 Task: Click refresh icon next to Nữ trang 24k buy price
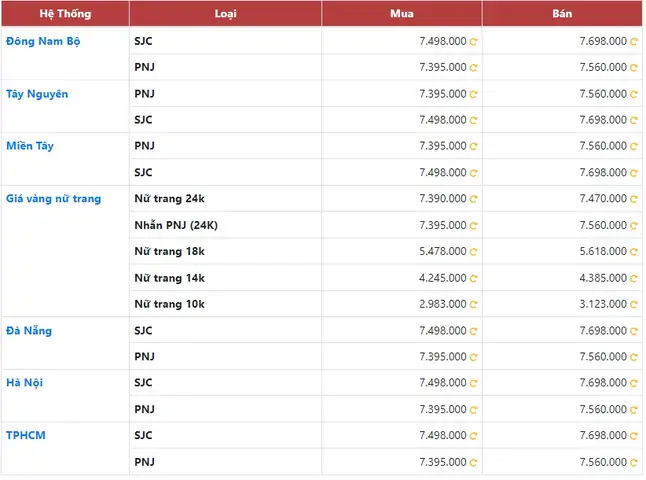point(473,199)
